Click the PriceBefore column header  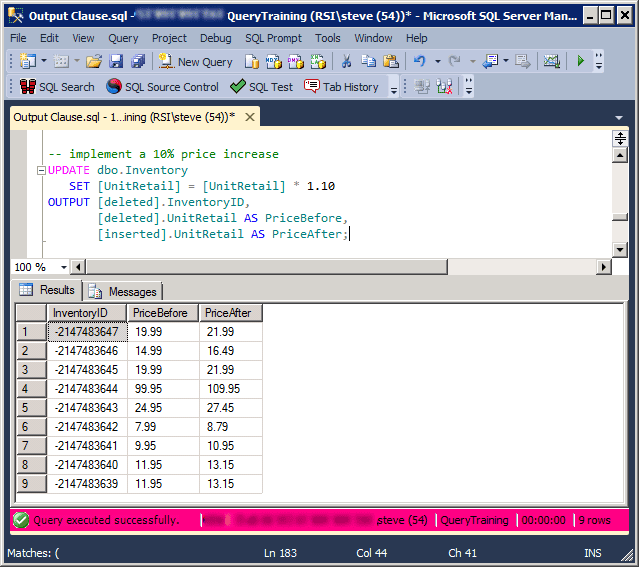point(163,313)
